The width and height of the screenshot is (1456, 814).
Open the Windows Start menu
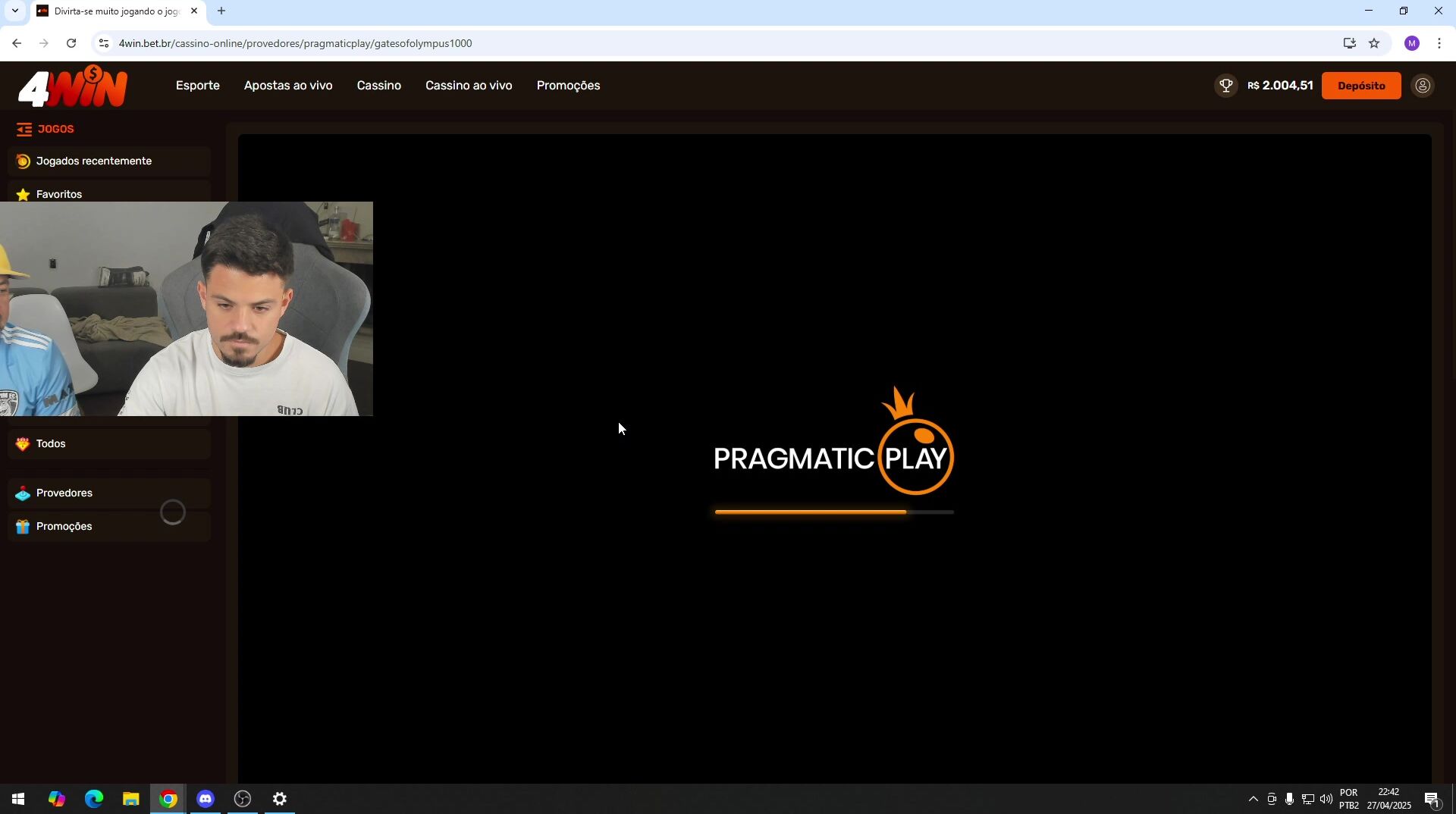(18, 799)
